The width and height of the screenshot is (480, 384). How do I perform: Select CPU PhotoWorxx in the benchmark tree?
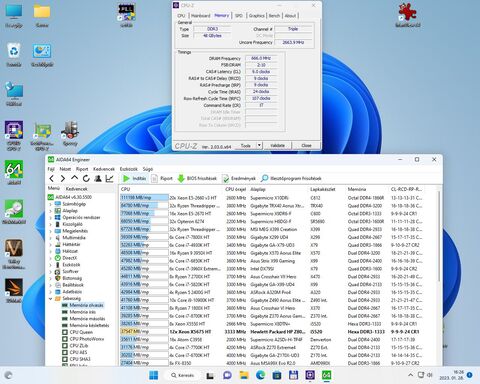point(87,339)
